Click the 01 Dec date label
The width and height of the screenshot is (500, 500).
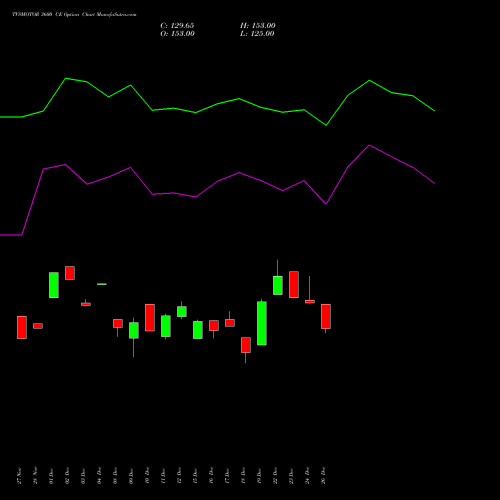(51, 476)
